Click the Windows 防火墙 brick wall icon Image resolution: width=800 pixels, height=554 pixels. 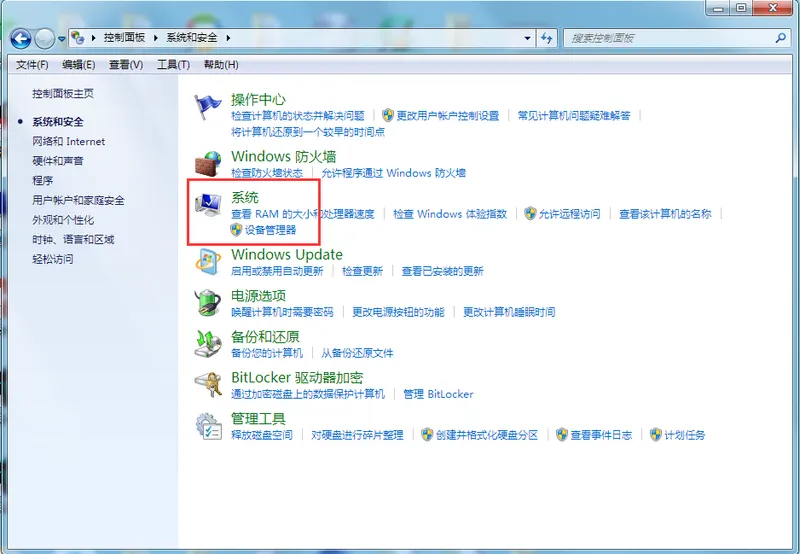coord(208,163)
